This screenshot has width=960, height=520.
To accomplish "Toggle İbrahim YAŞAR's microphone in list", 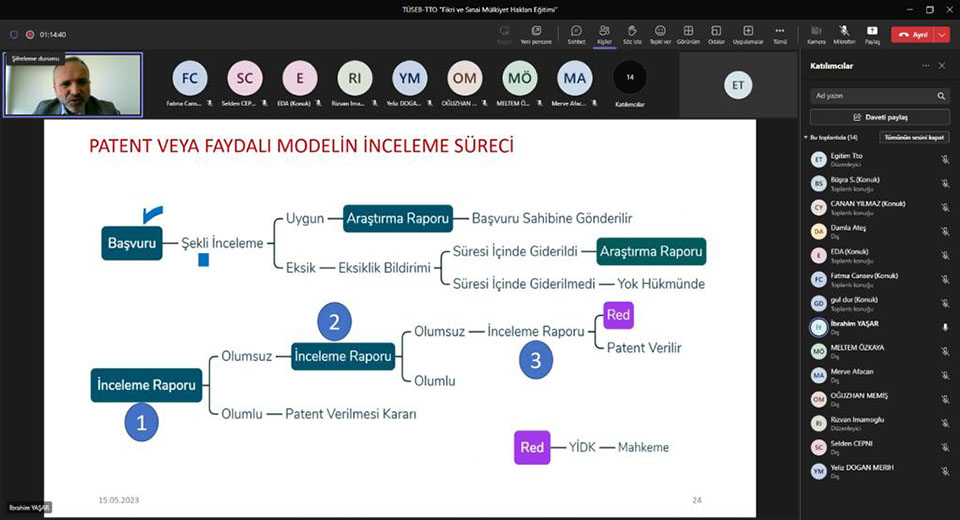I will [945, 327].
